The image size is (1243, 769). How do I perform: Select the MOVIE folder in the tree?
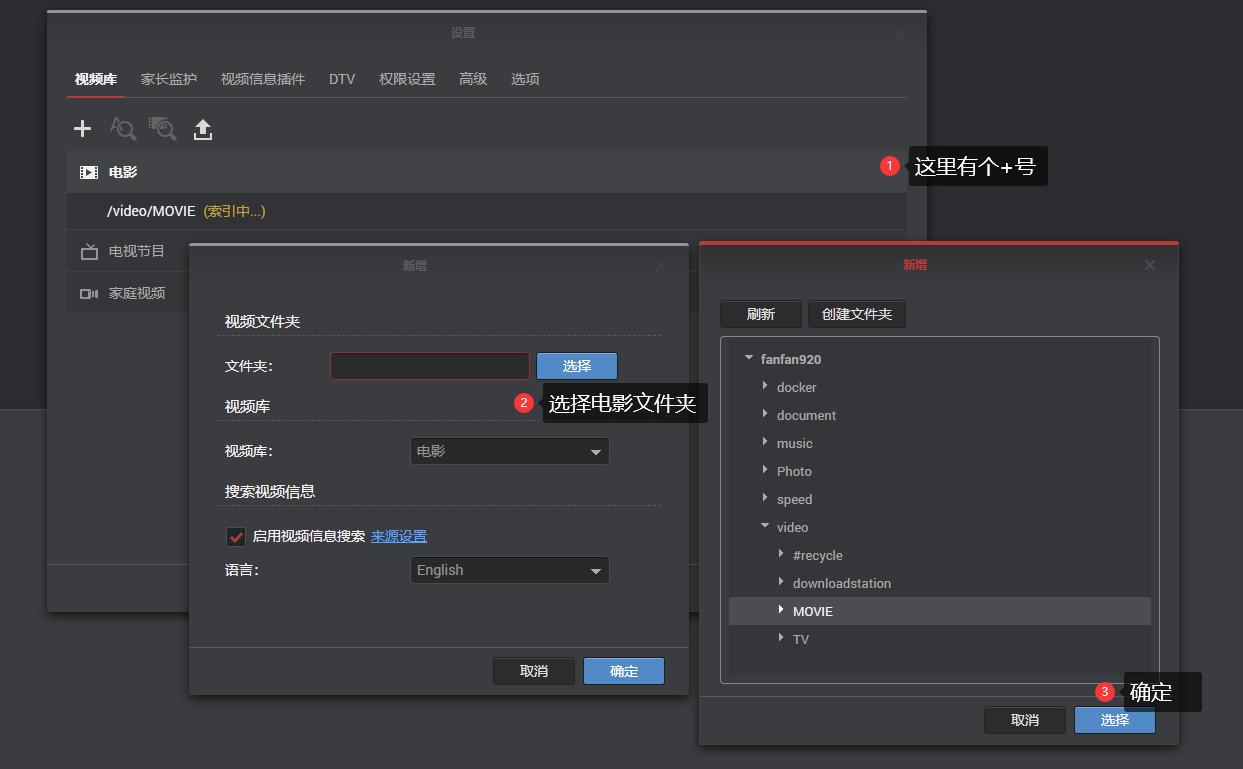pos(812,611)
